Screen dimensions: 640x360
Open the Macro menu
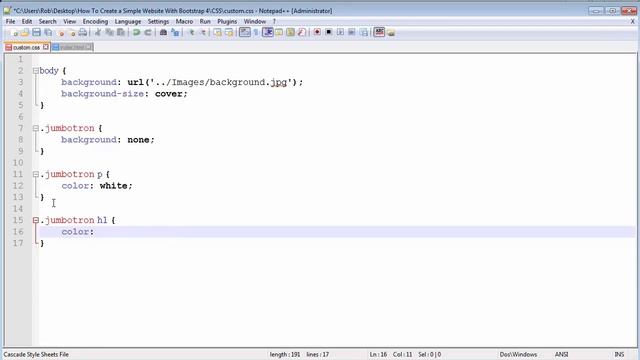tap(184, 21)
